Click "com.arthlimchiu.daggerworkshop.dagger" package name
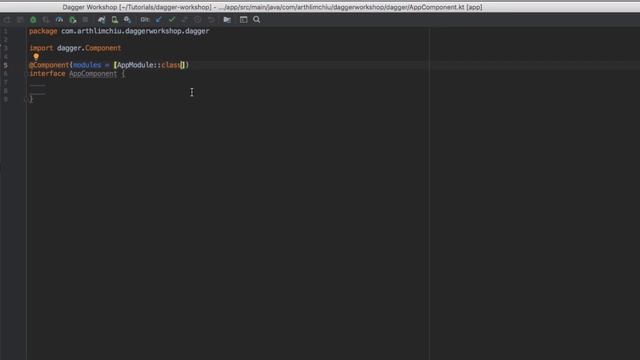 click(x=135, y=31)
